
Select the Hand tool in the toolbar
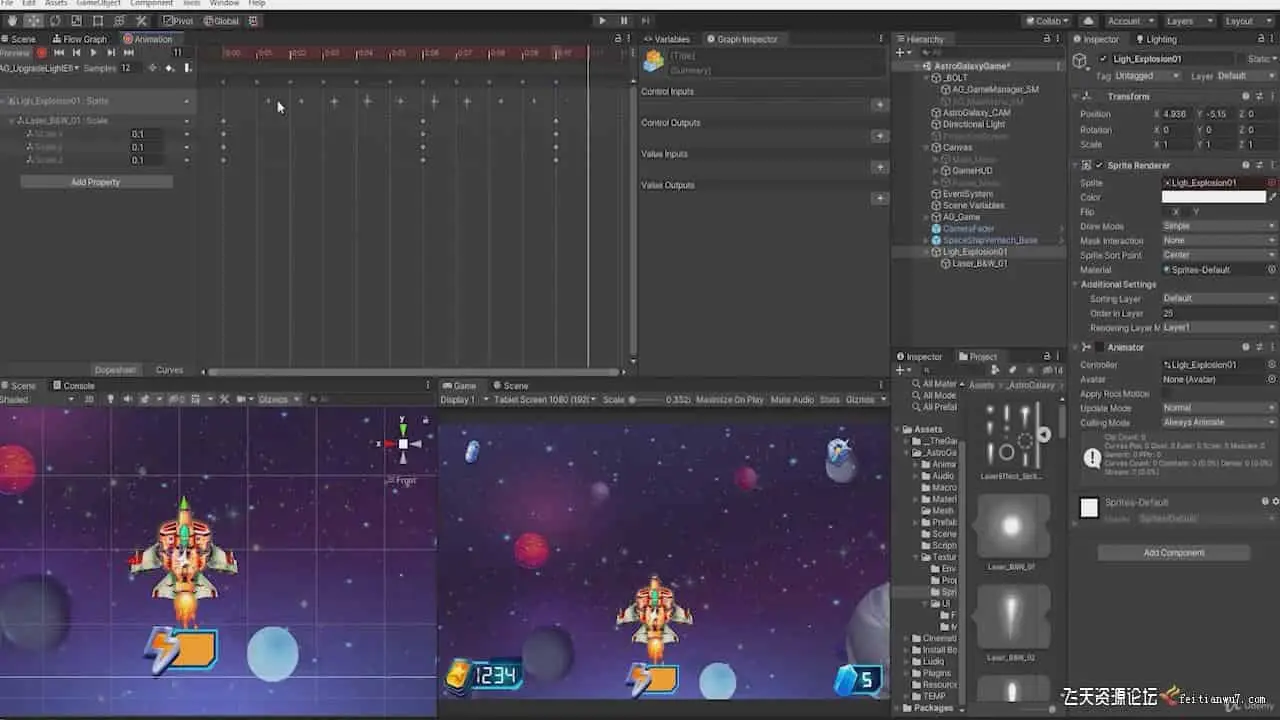[12, 20]
